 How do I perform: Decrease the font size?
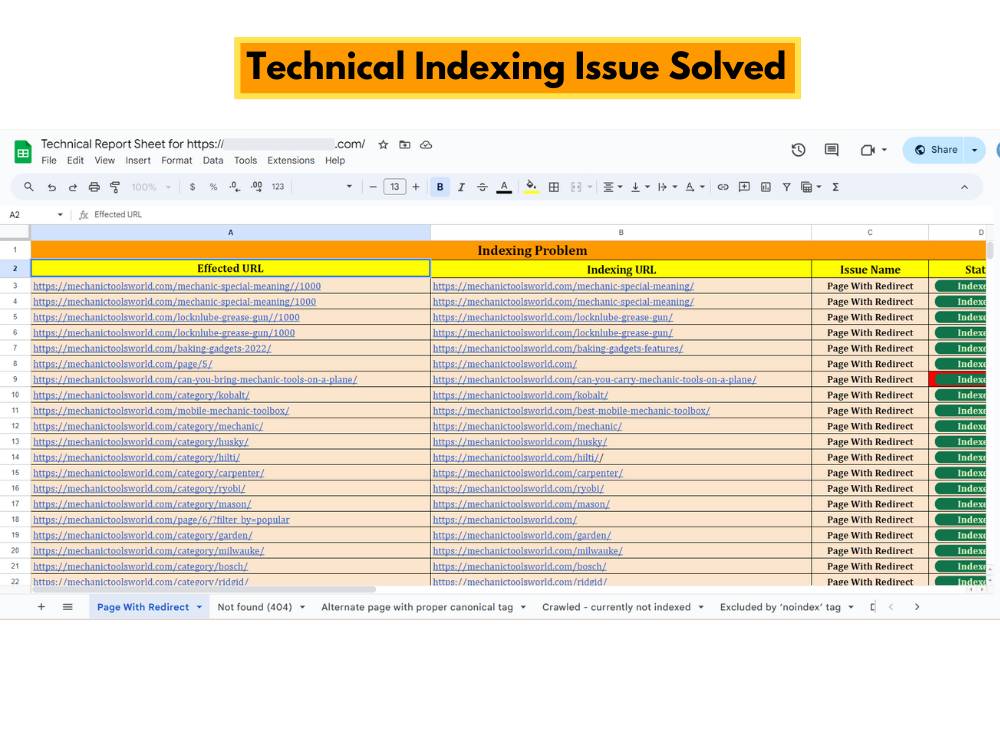click(x=373, y=187)
